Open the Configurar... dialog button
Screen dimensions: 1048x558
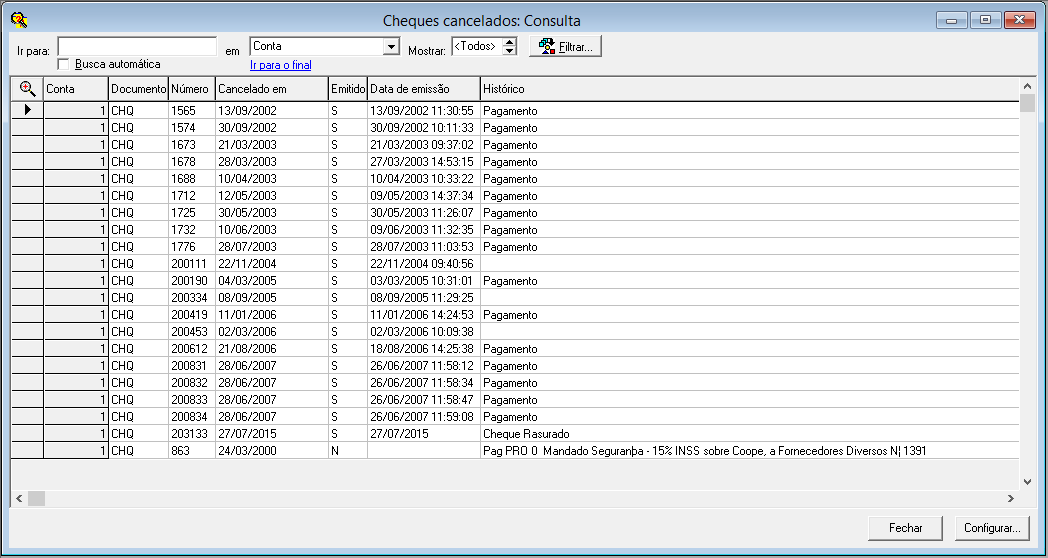(991, 528)
